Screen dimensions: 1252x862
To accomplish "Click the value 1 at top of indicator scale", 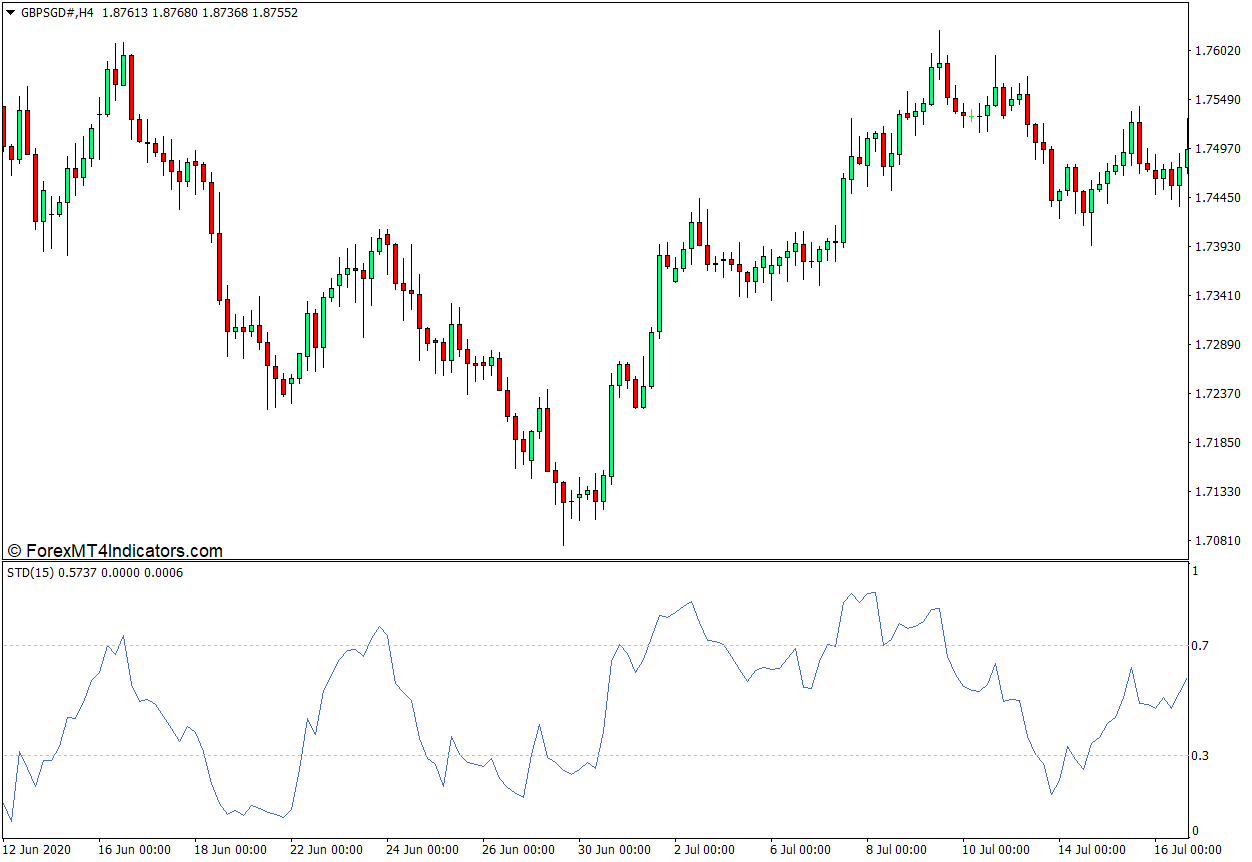I will tap(1194, 571).
